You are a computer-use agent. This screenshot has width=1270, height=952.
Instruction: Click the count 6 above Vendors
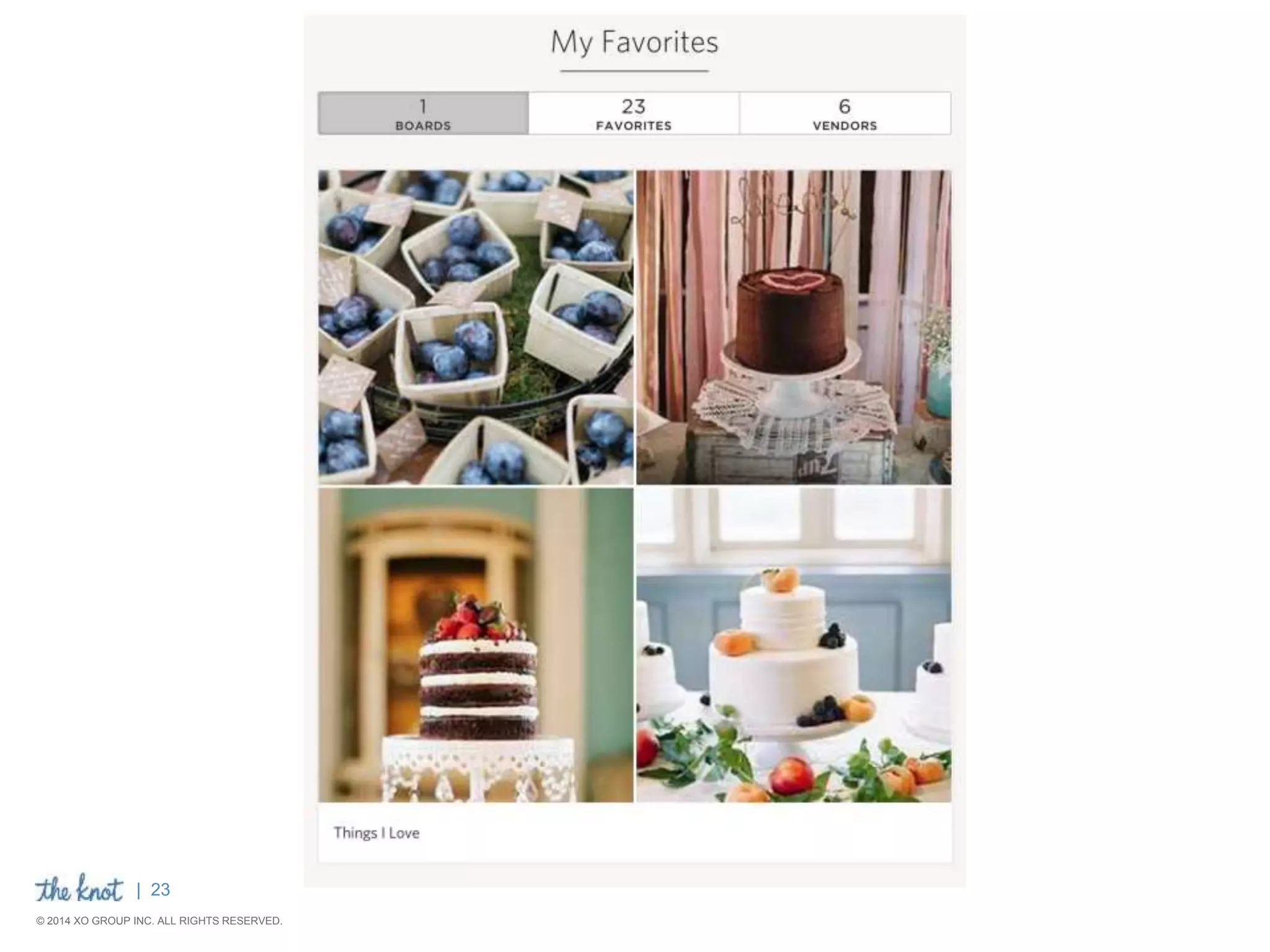click(x=845, y=107)
